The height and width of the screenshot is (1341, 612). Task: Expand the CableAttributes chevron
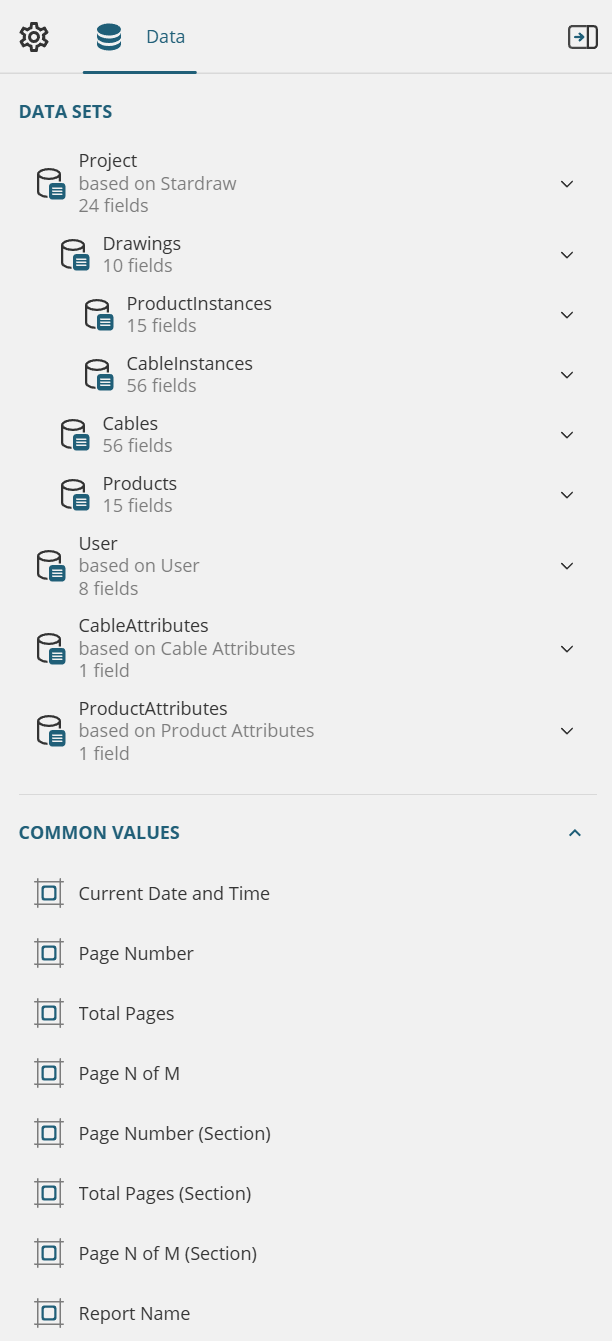pos(567,649)
